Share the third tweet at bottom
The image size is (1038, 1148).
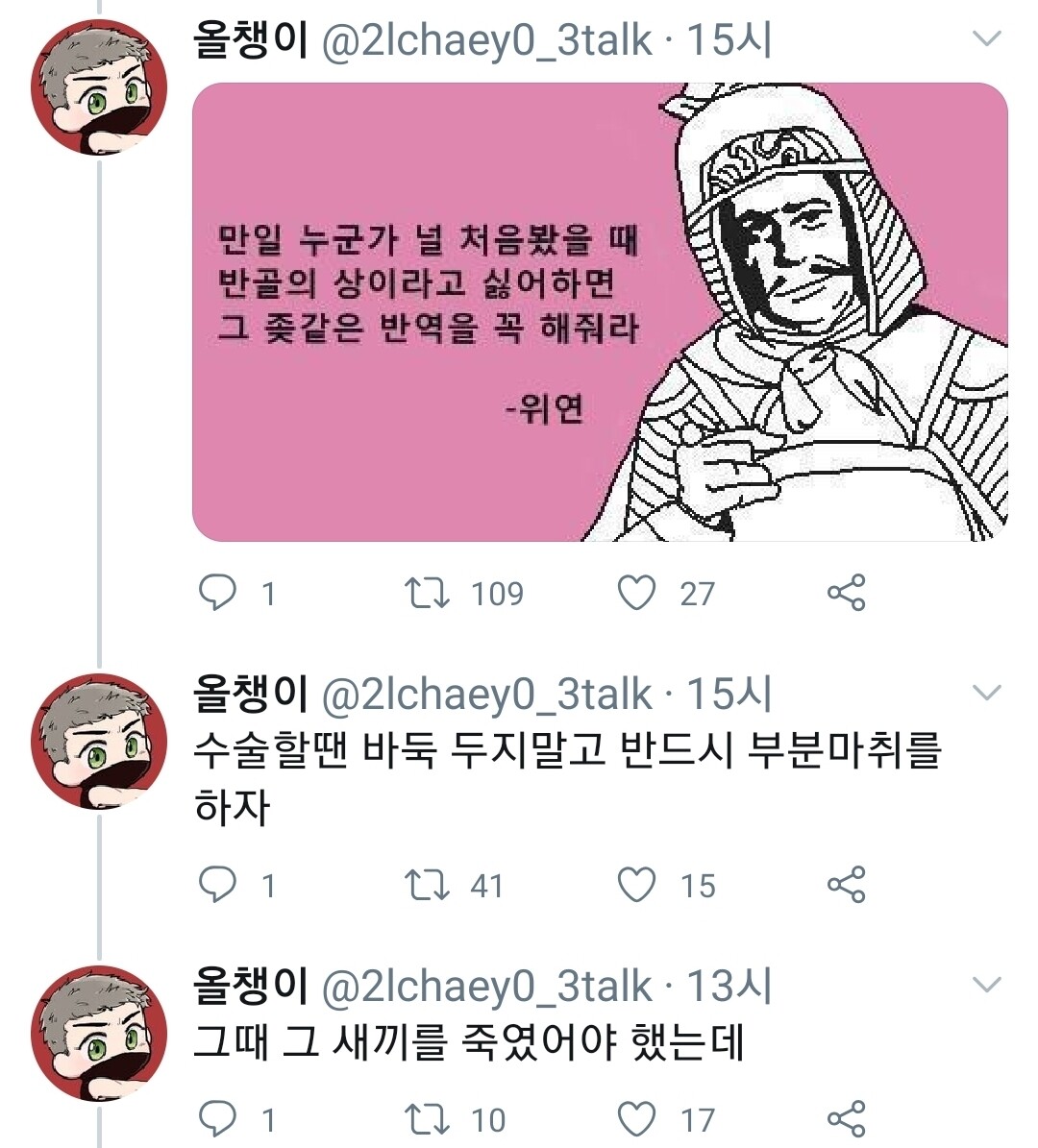[x=846, y=1118]
